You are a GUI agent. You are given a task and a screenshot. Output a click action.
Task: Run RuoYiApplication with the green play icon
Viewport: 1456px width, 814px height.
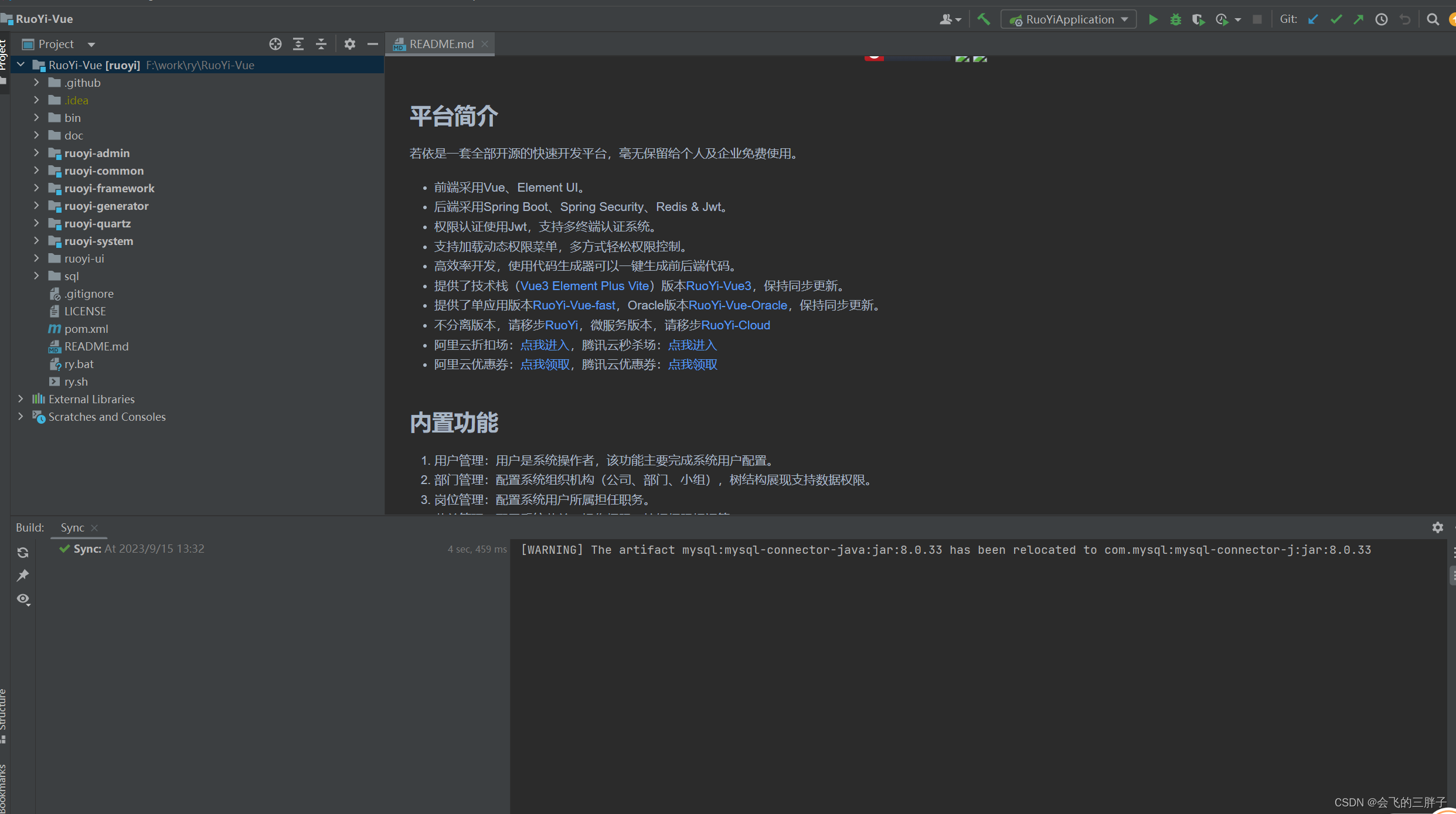pyautogui.click(x=1153, y=19)
